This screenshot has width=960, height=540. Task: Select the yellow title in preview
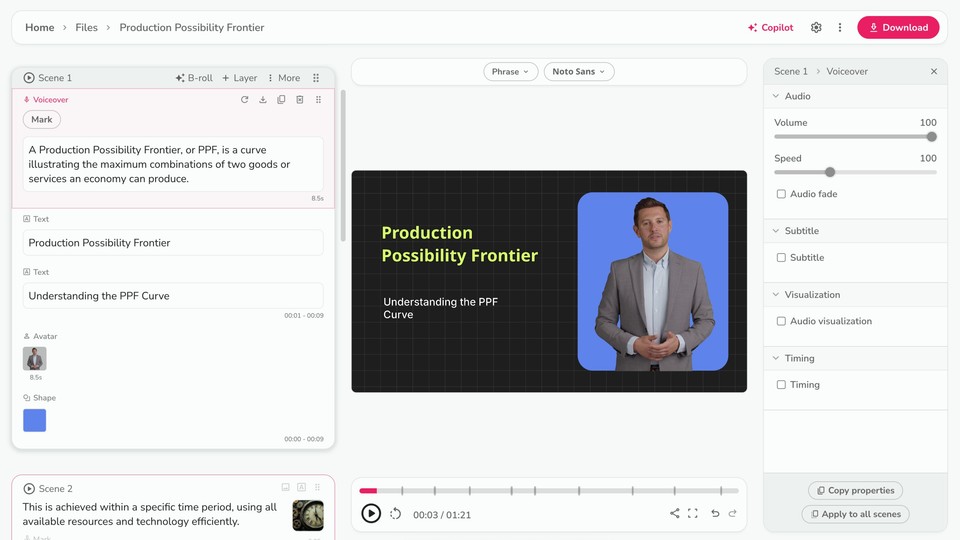(x=459, y=244)
